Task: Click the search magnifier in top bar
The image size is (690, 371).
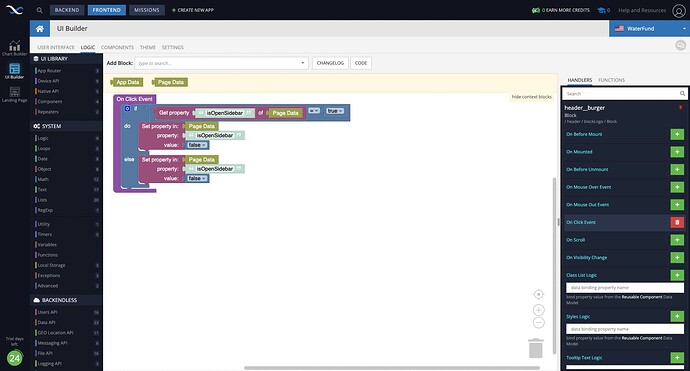Action: [x=40, y=10]
